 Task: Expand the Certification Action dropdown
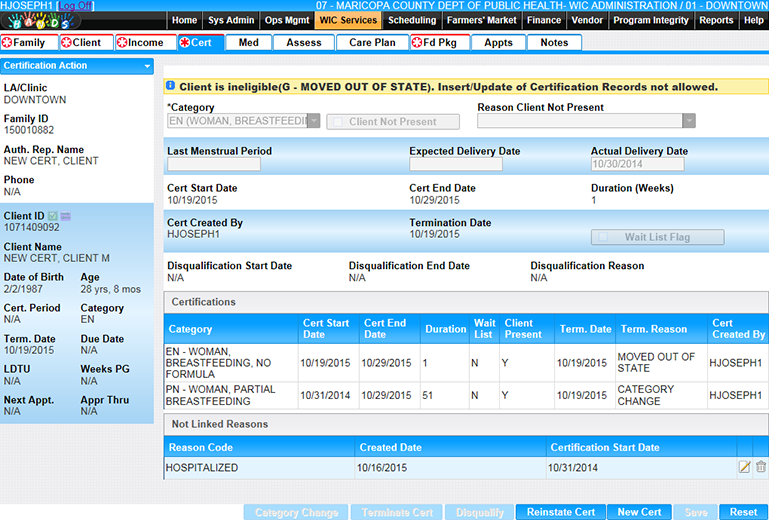coord(148,66)
